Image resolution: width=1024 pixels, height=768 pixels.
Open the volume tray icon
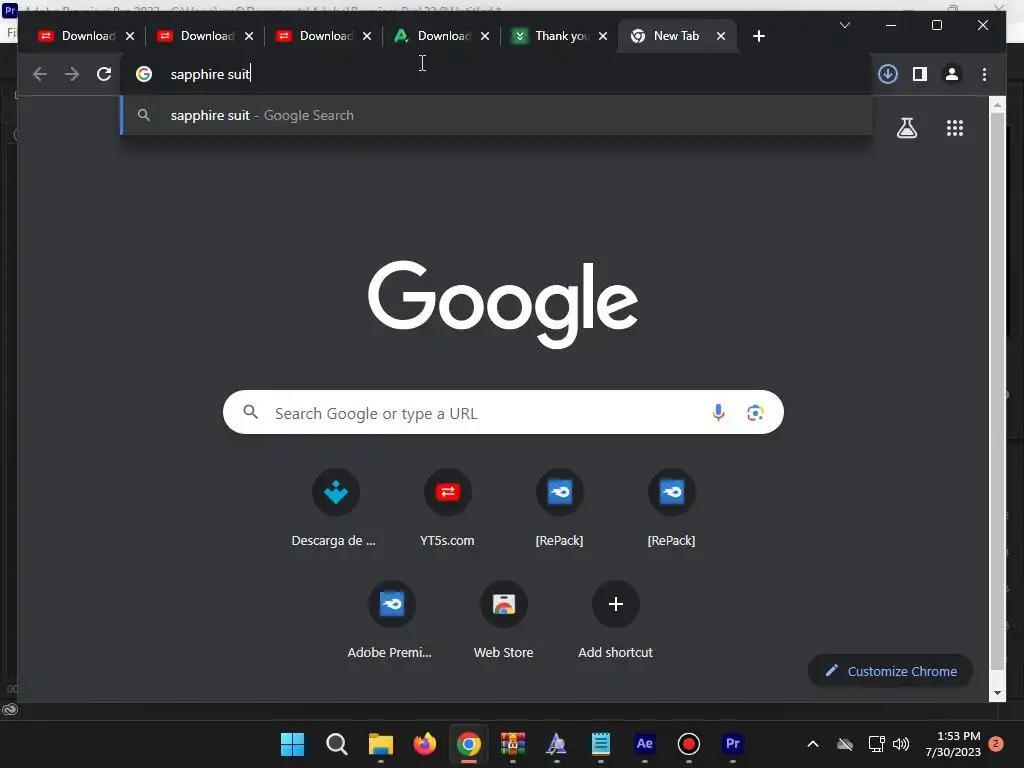tap(901, 744)
